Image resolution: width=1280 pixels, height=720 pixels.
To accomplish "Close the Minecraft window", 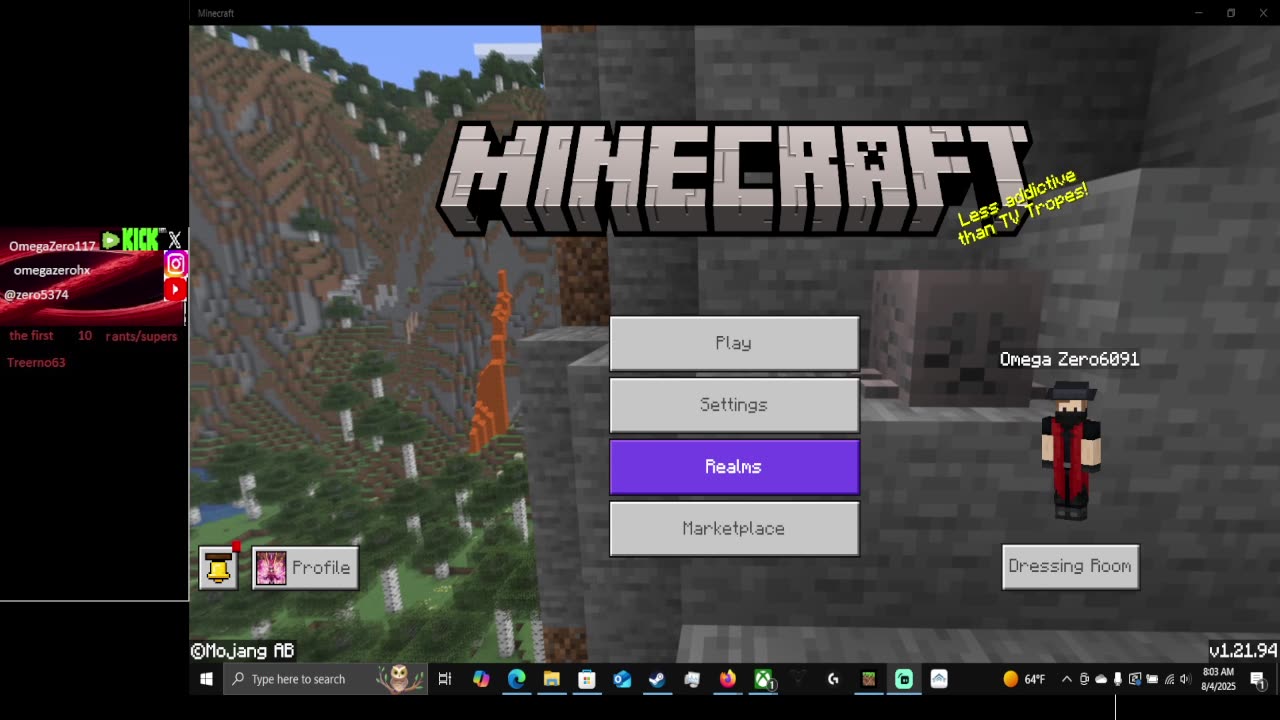I will 1263,13.
